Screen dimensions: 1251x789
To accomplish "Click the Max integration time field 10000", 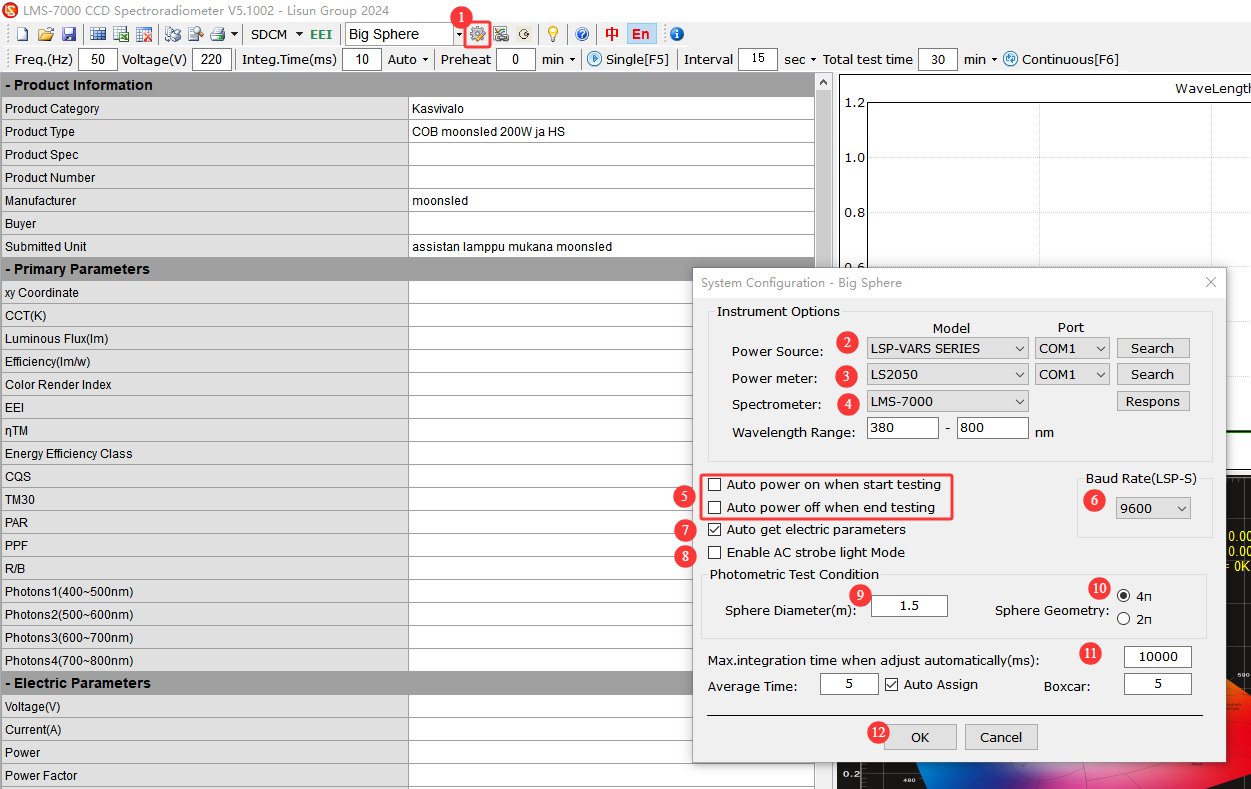I will point(1158,657).
